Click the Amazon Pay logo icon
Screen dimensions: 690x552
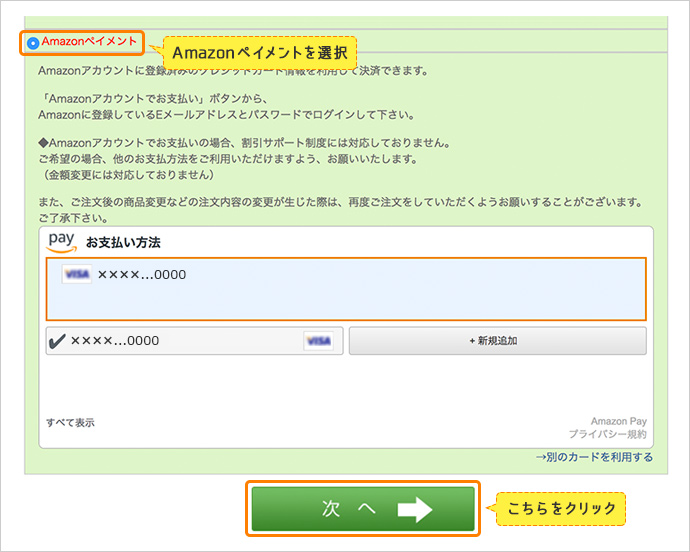(62, 242)
